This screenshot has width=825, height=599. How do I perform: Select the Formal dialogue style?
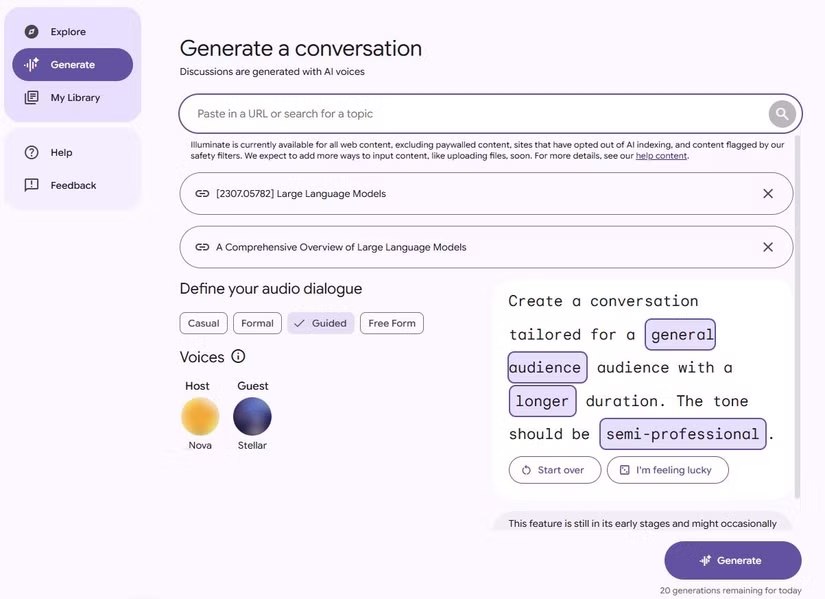pyautogui.click(x=257, y=323)
